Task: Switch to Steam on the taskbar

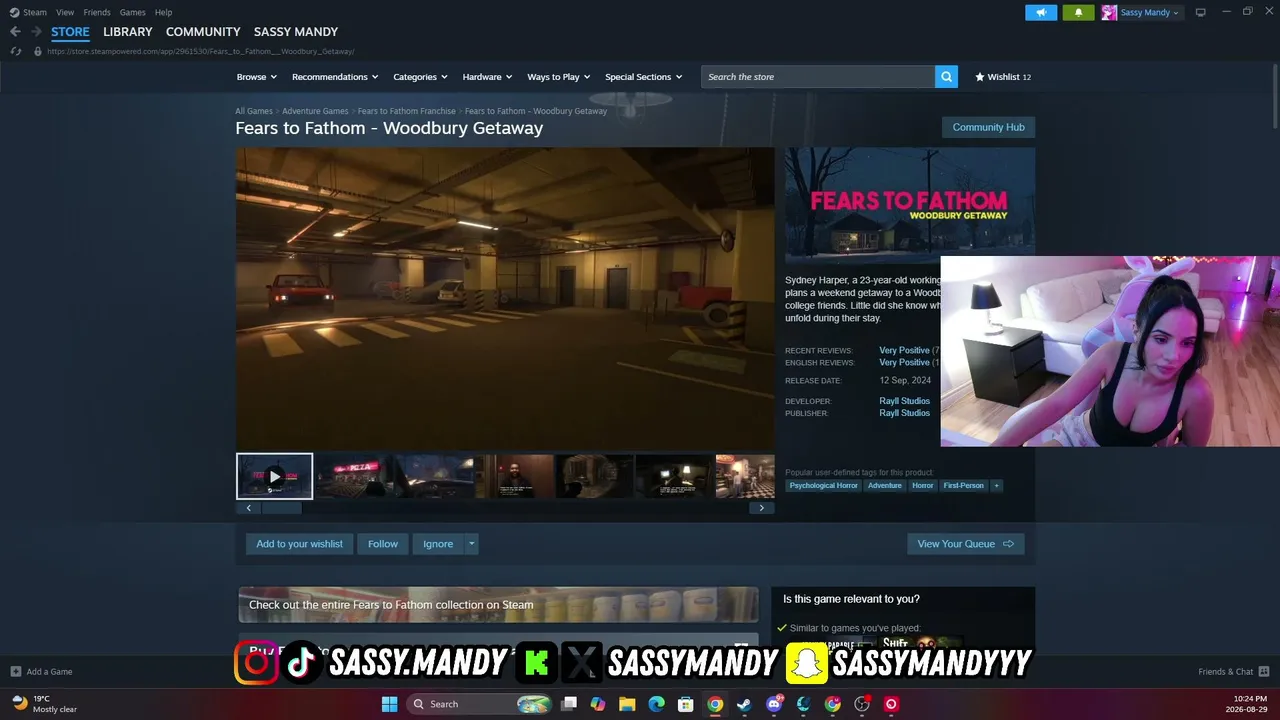Action: coord(744,704)
